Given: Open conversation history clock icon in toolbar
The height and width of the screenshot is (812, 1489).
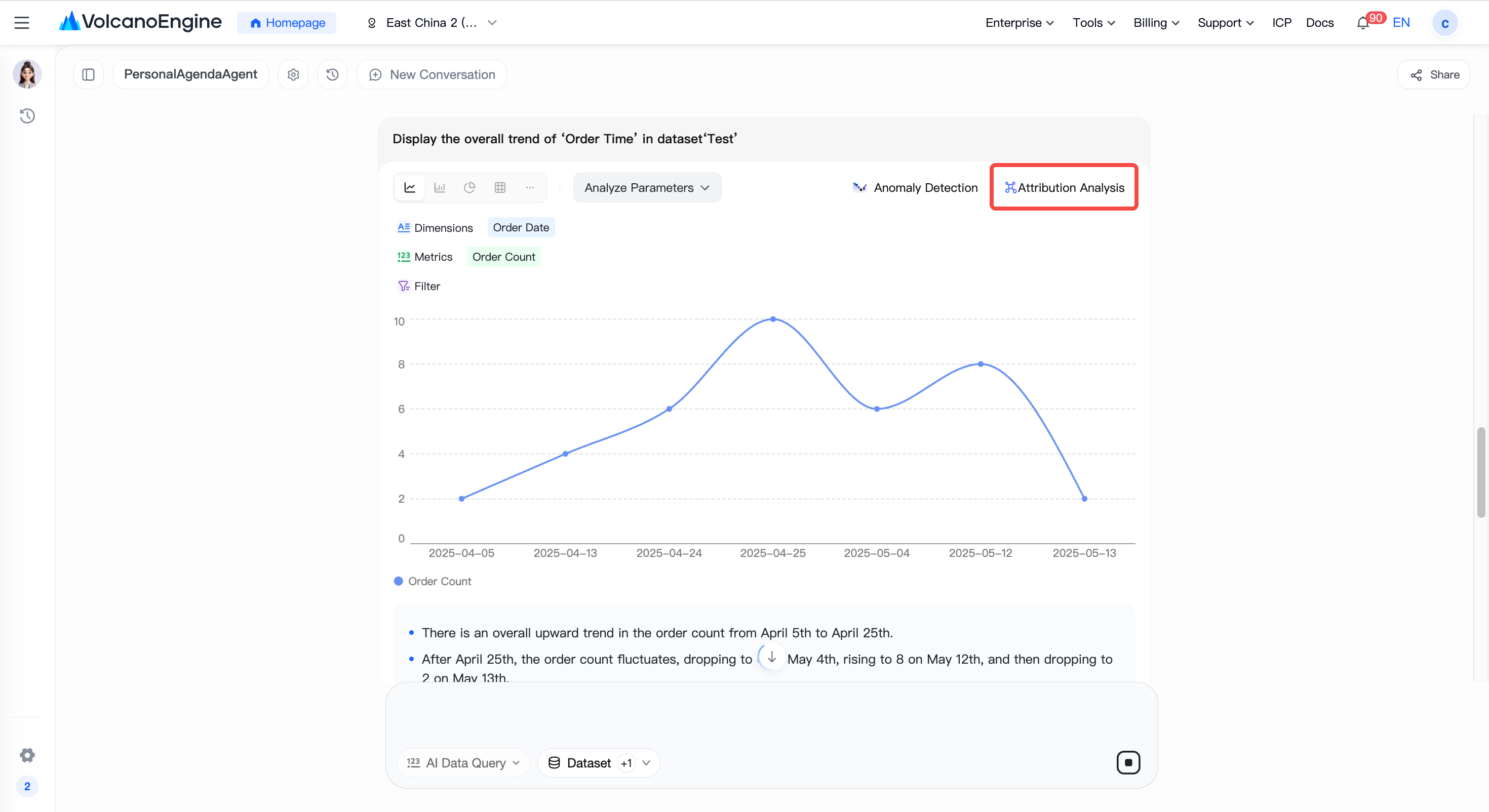Looking at the screenshot, I should (332, 74).
